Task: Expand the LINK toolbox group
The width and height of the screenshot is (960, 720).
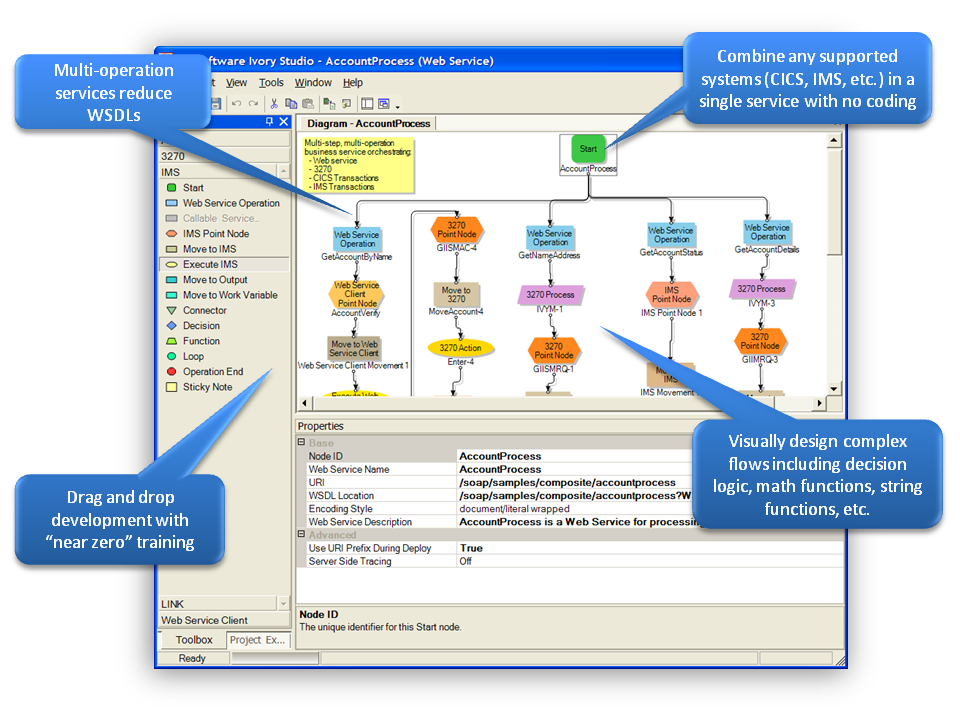Action: click(218, 604)
